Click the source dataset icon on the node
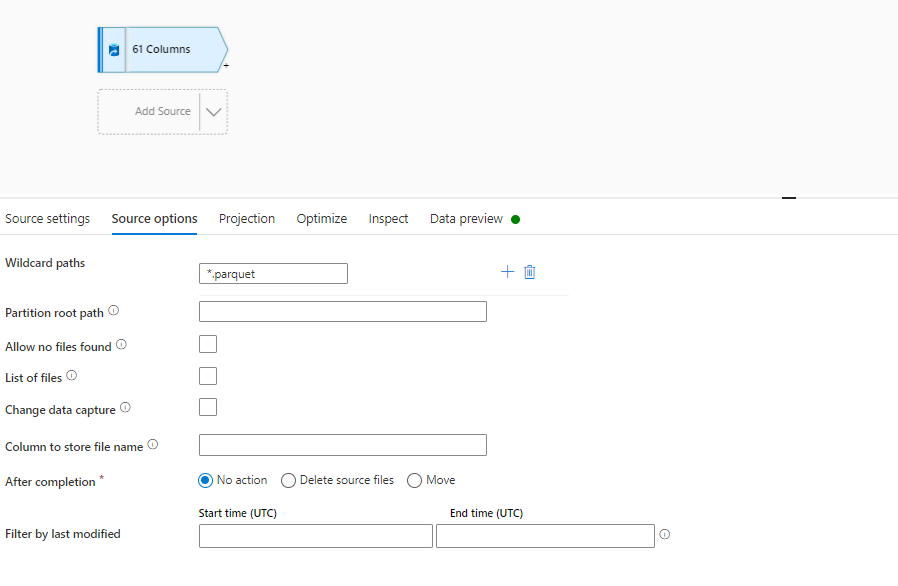Viewport: 898px width, 586px height. pos(114,50)
